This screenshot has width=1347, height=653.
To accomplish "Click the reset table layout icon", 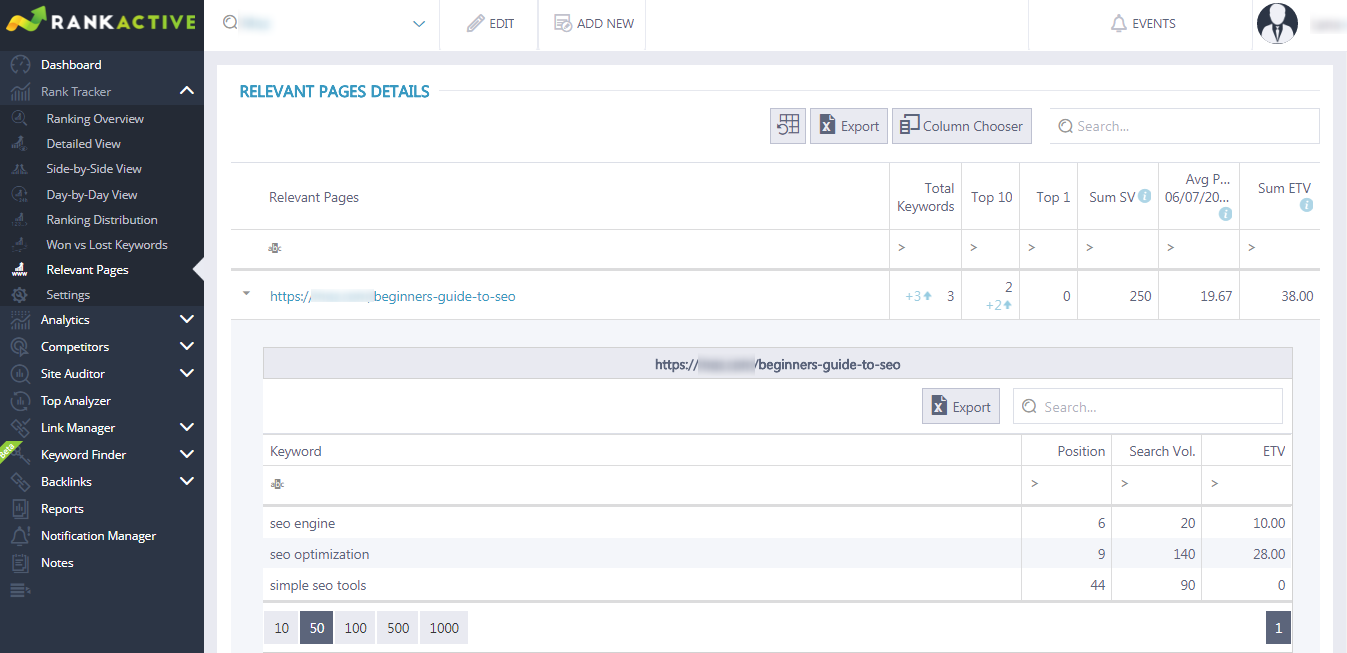I will coord(788,126).
